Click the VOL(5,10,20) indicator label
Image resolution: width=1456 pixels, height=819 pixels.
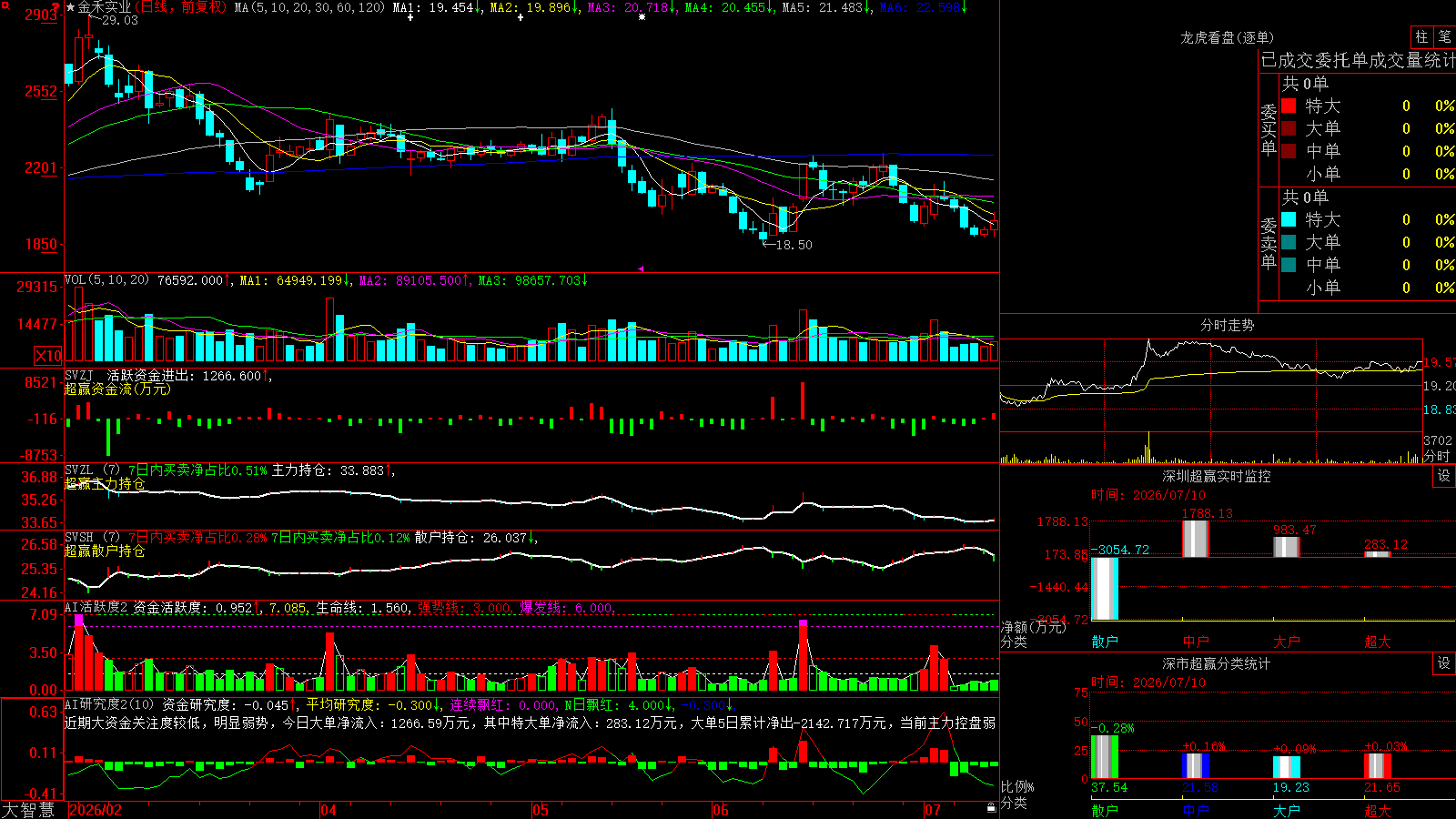107,280
